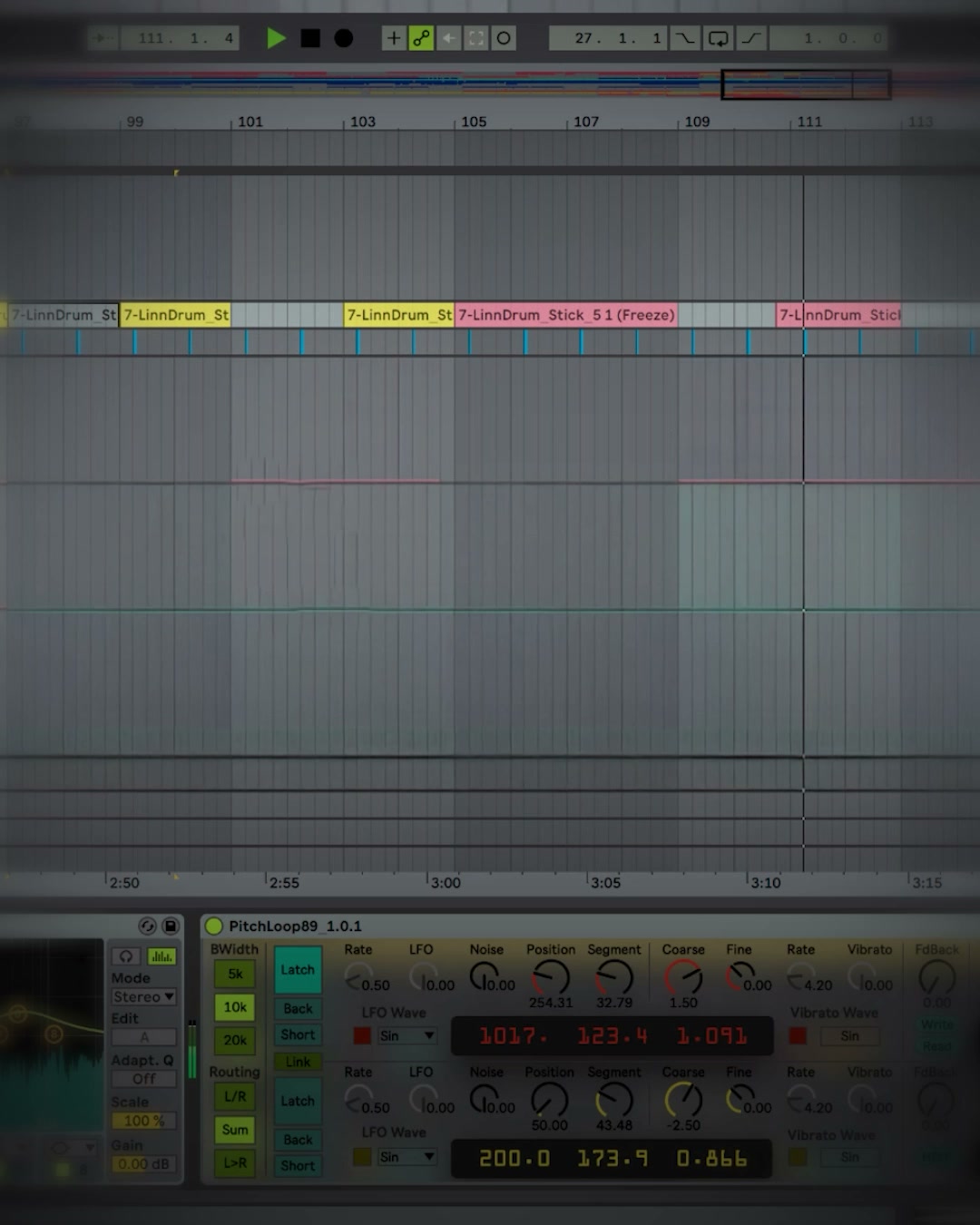980x1225 pixels.
Task: Toggle the upper Latch button
Action: [298, 970]
